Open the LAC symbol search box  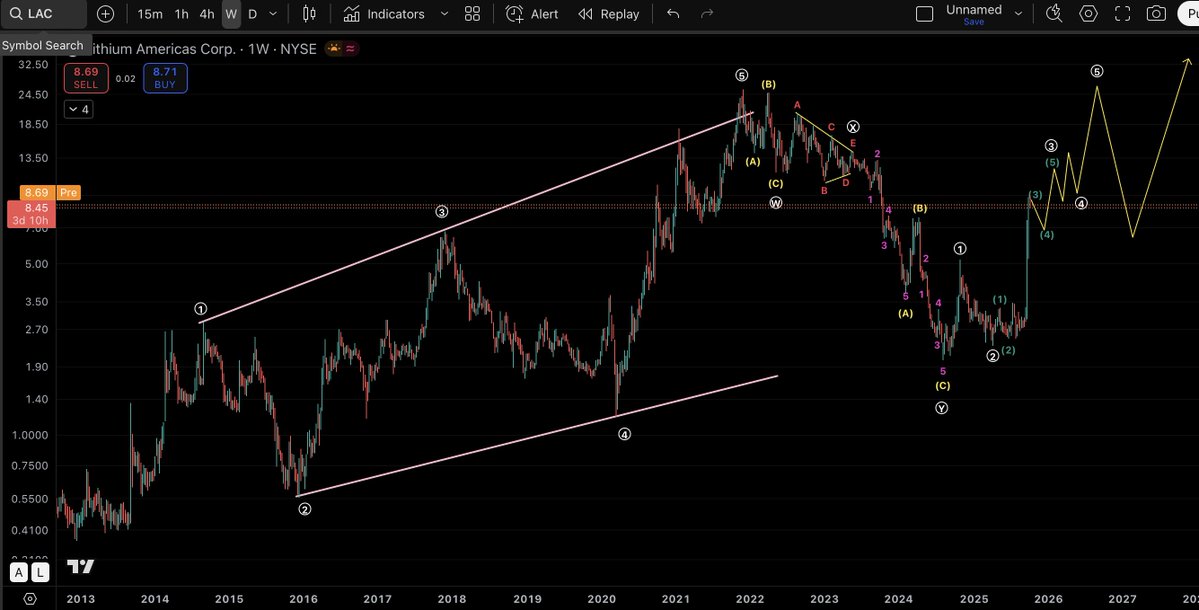43,14
